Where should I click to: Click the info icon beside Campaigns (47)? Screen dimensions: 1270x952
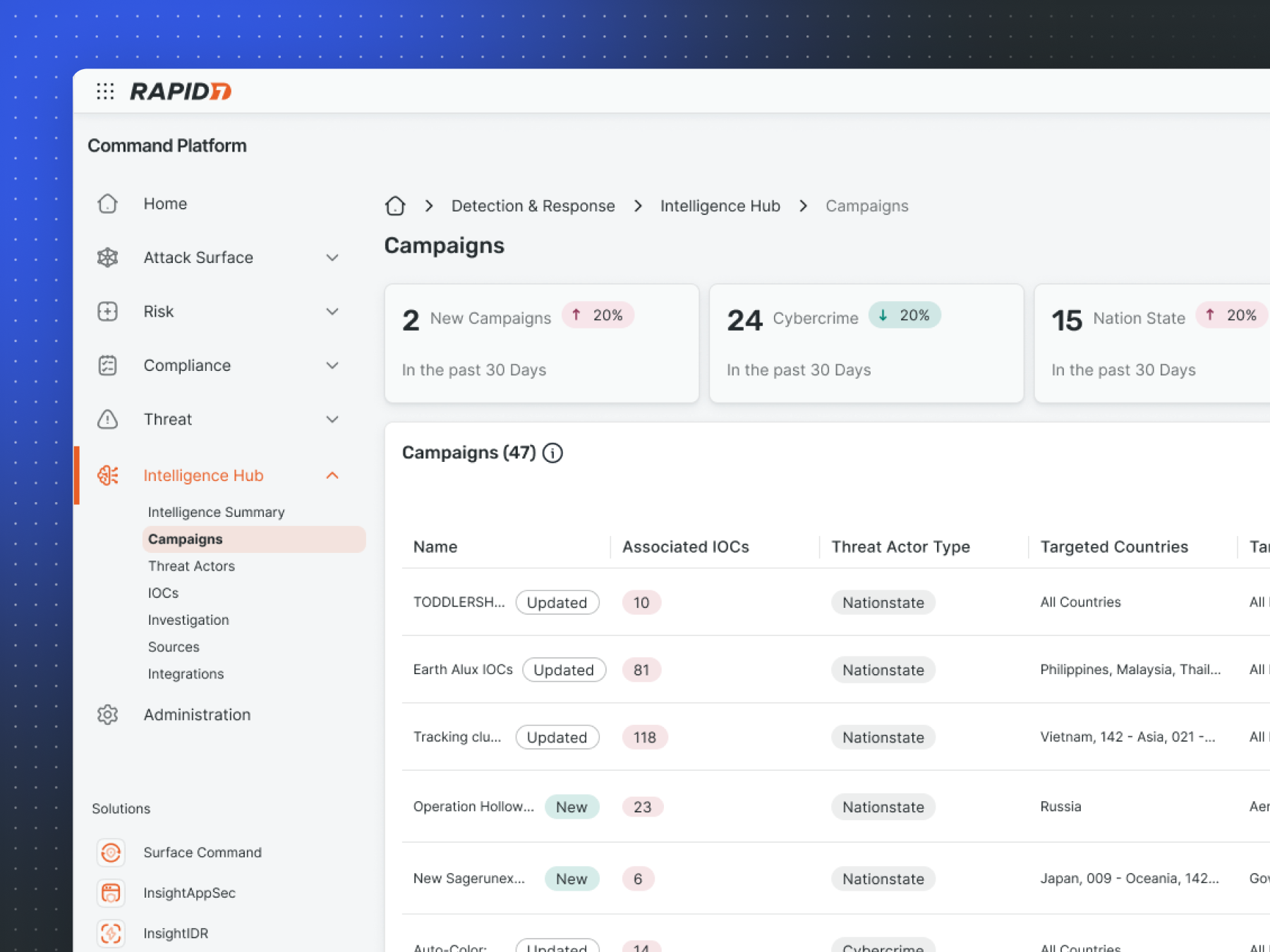tap(552, 453)
